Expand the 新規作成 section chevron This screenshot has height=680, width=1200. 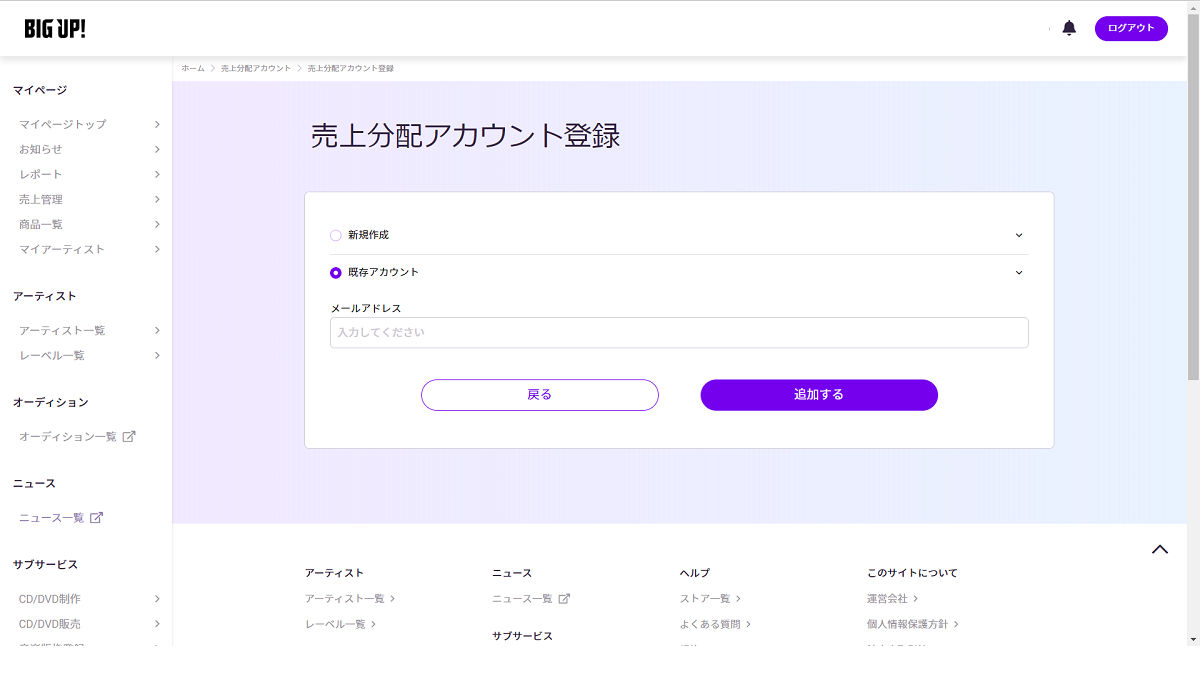click(x=1019, y=235)
